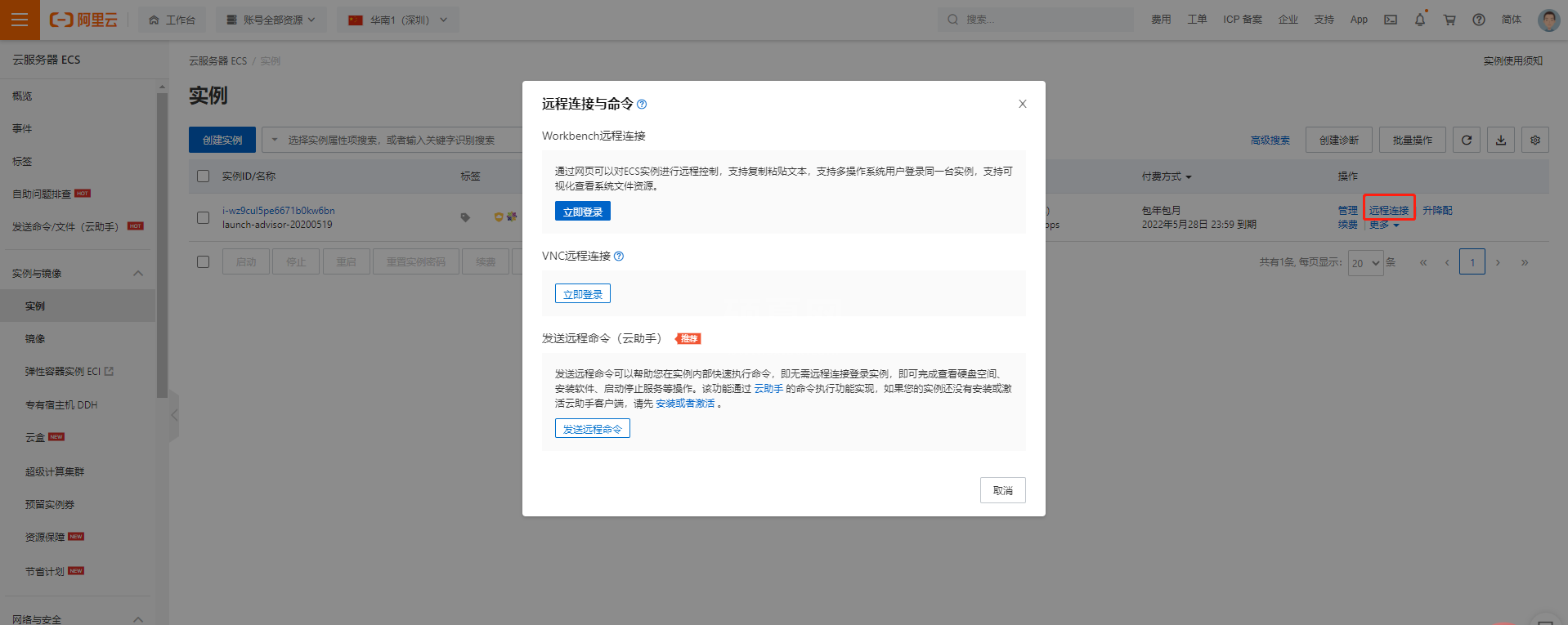The image size is (1568, 625).
Task: Click 取消 in the dialog
Action: pyautogui.click(x=1003, y=490)
